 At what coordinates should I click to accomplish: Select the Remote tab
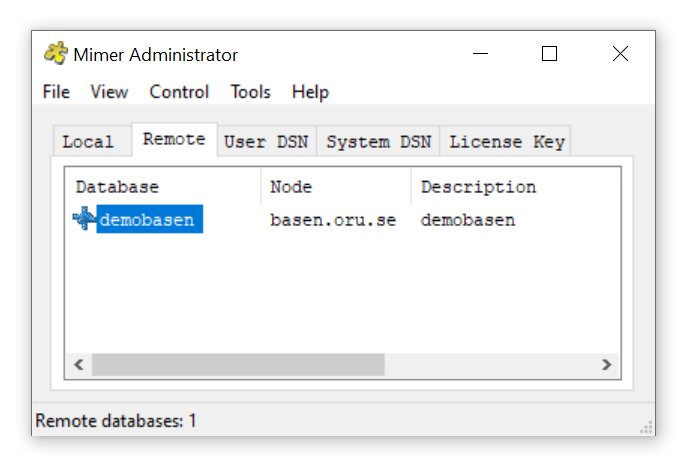coord(174,139)
